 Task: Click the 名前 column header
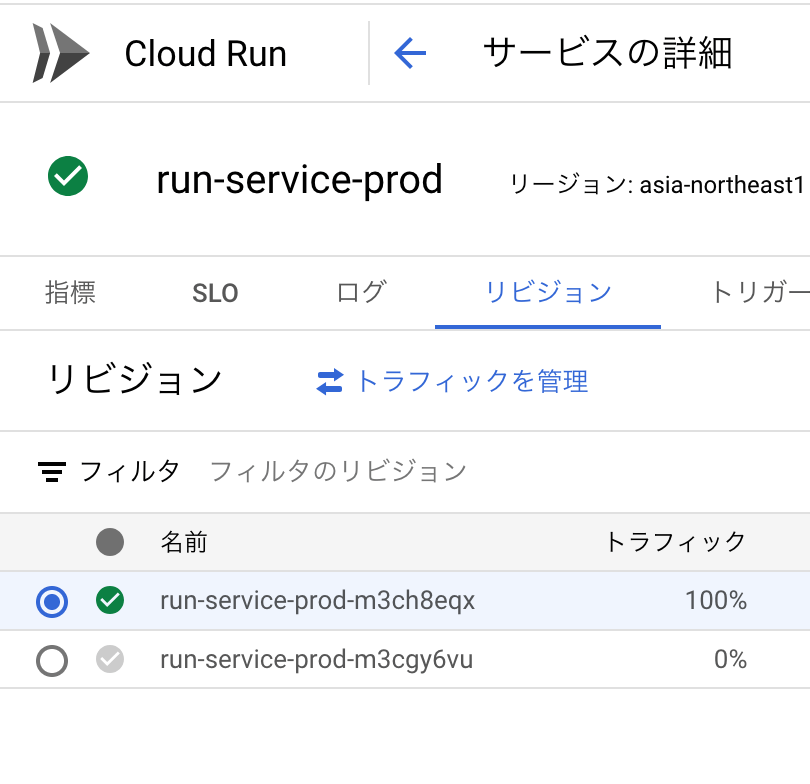point(184,542)
